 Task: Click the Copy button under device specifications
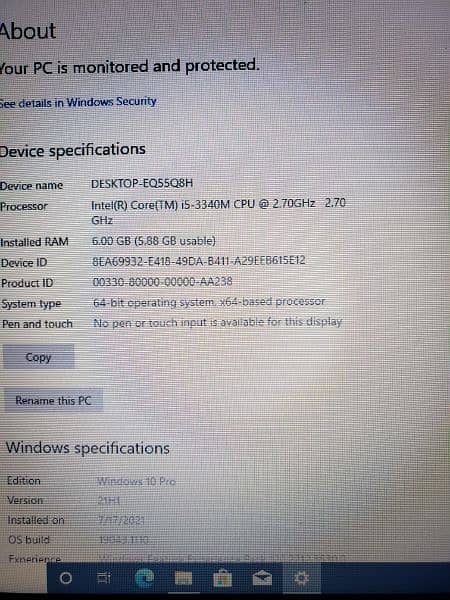(x=39, y=357)
